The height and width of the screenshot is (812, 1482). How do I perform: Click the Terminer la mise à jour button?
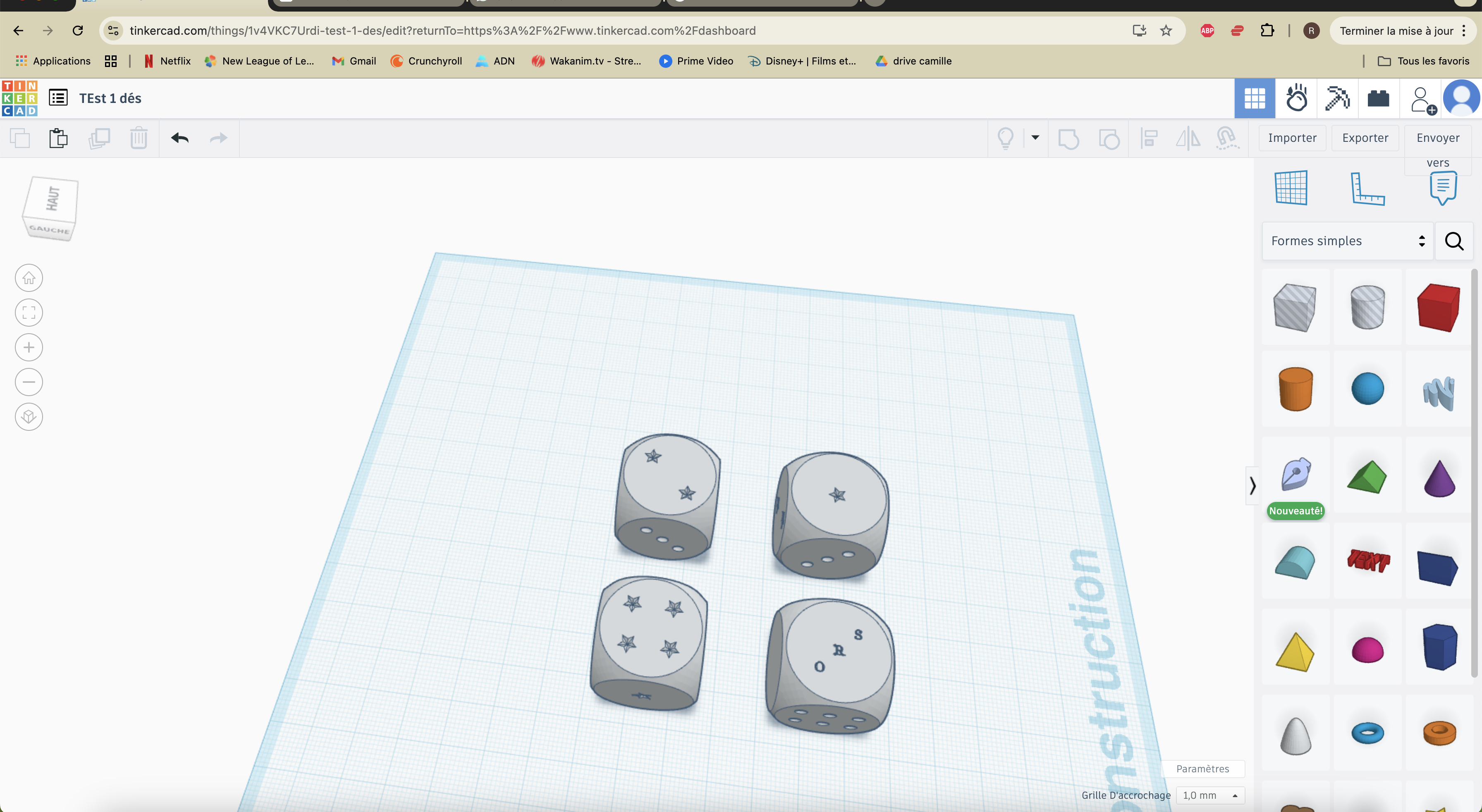1402,31
